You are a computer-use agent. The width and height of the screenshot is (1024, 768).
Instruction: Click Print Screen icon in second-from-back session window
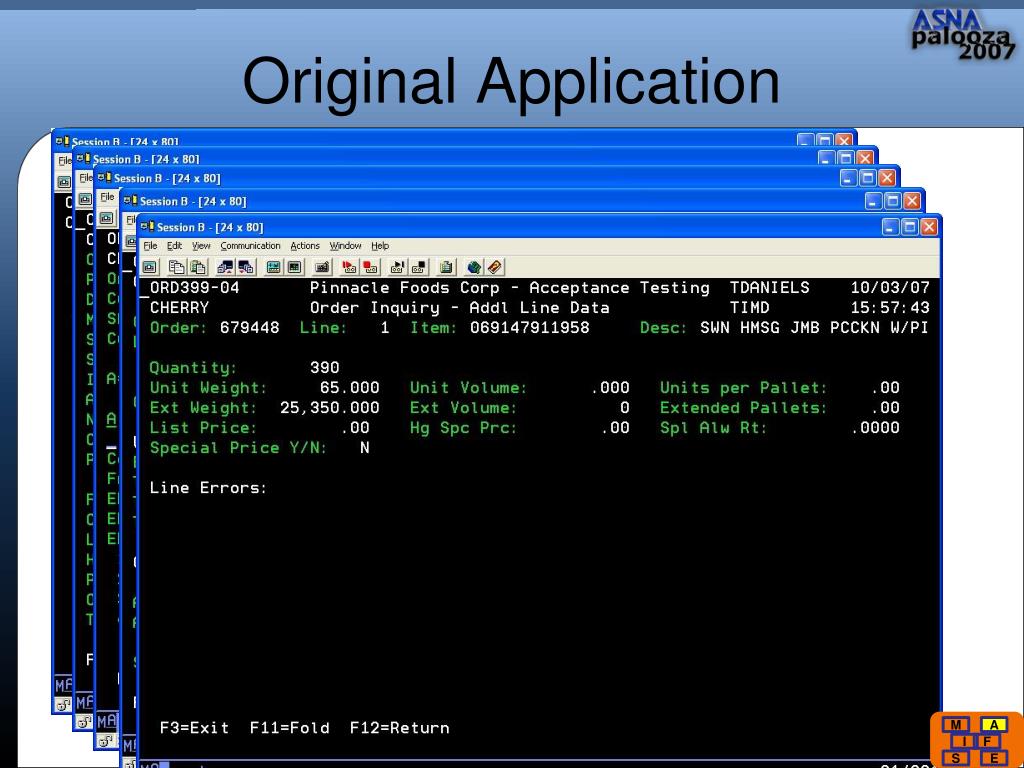pos(85,199)
